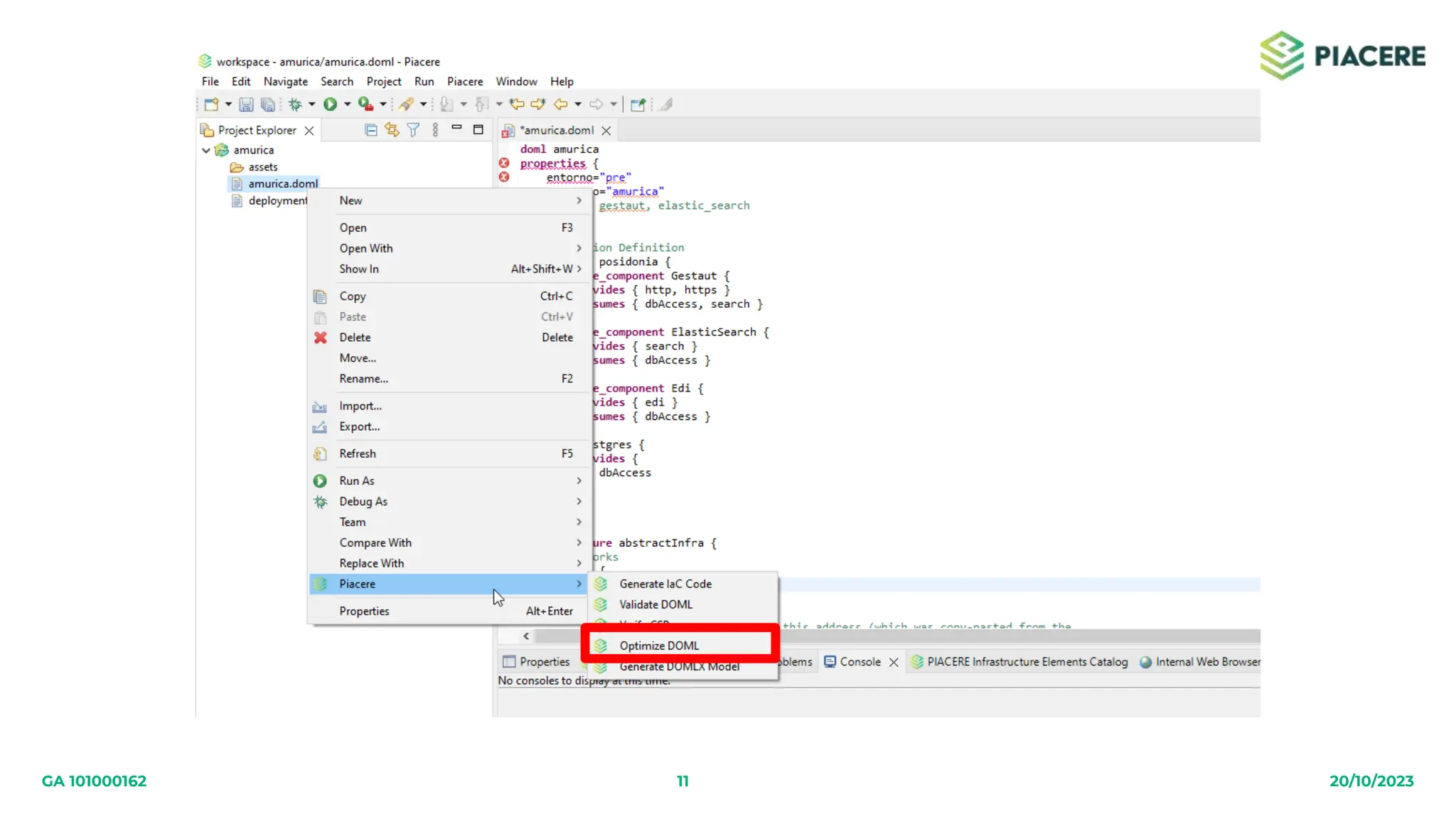Select the assets folder in tree
The height and width of the screenshot is (819, 1456).
262,167
